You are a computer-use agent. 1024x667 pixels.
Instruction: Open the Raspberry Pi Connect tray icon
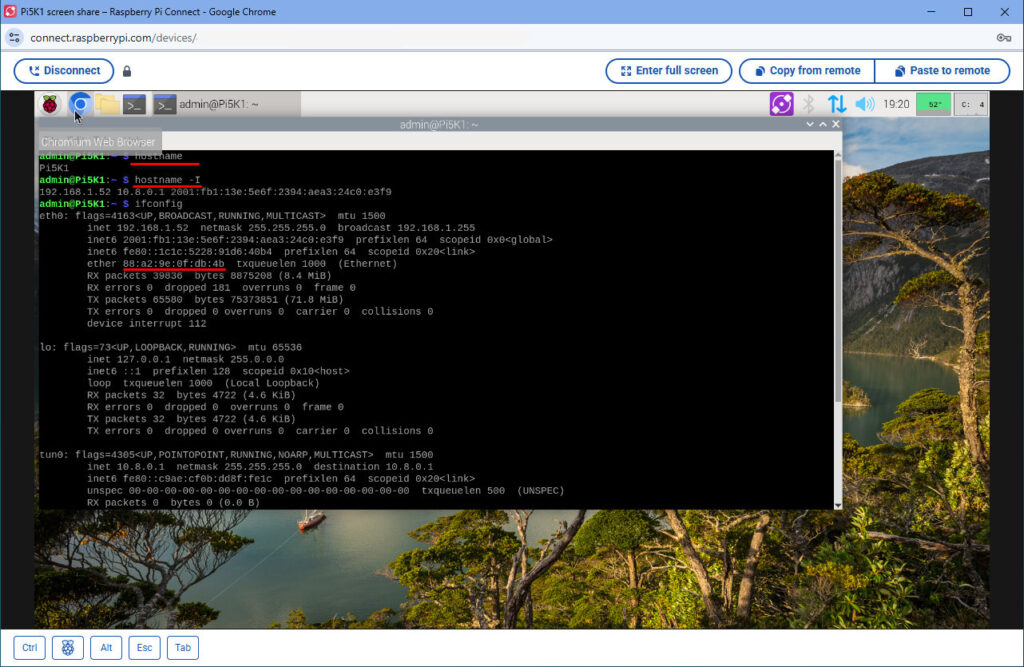pos(781,104)
